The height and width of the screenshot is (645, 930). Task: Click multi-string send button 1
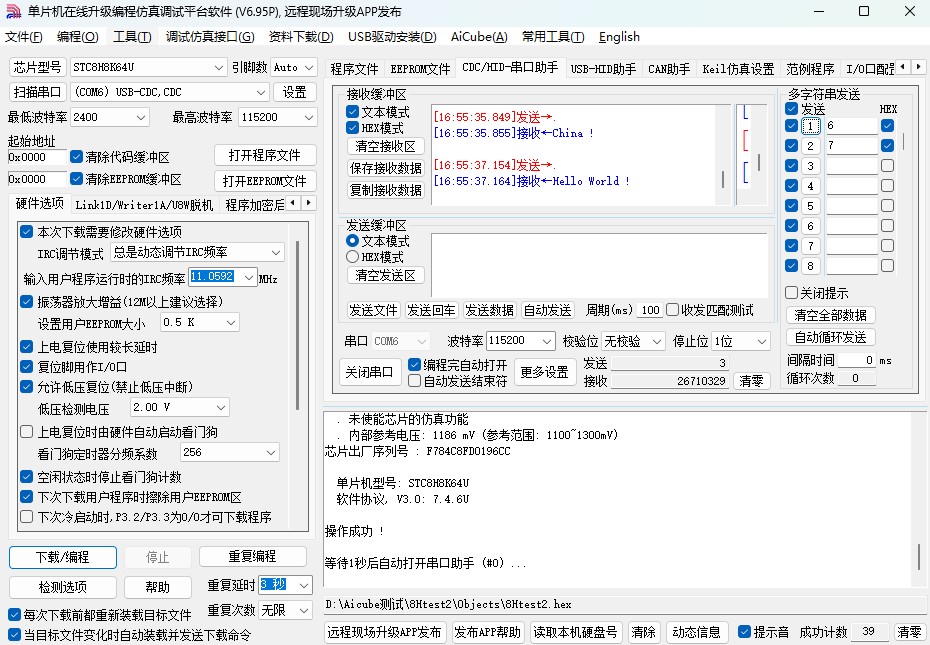click(810, 126)
